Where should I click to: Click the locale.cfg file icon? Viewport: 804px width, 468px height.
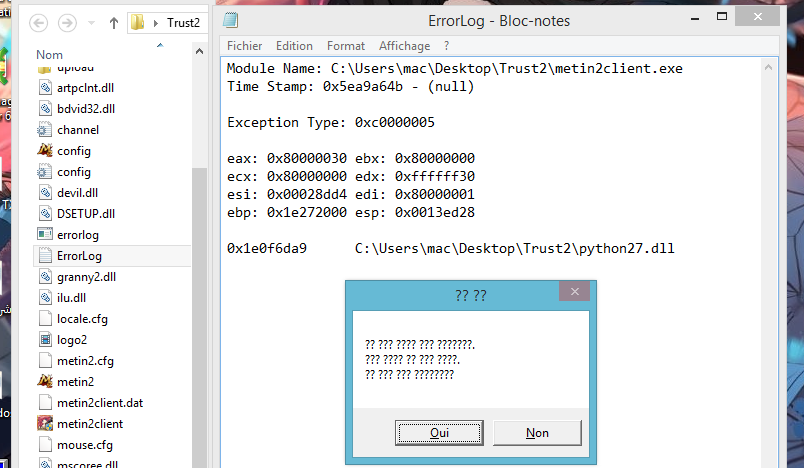coord(45,319)
